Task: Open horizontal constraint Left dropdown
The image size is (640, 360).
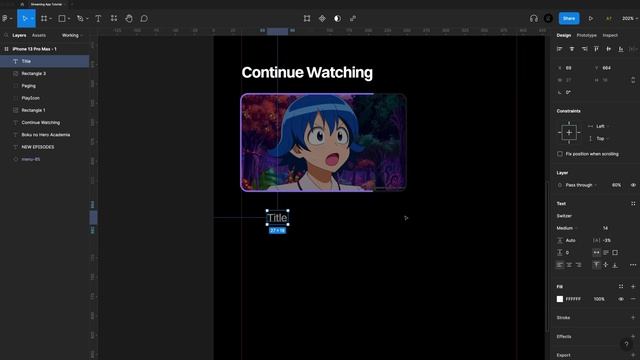Action: [x=599, y=126]
